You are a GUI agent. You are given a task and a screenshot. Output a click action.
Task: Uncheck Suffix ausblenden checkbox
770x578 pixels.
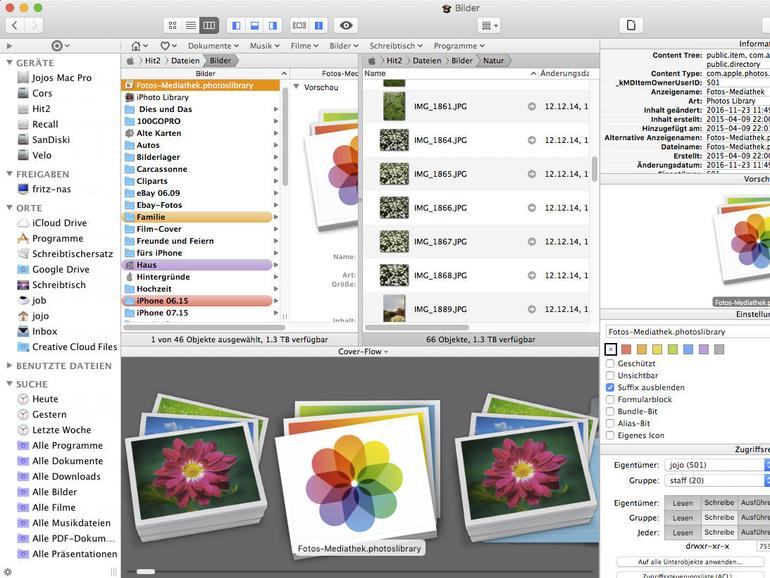611,387
